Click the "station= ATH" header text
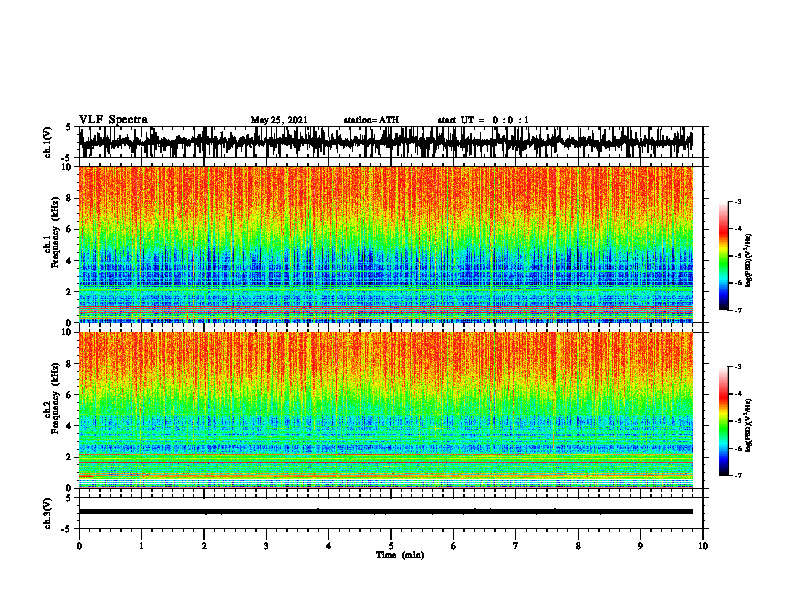Screen dimensions: 792x612 (371, 120)
